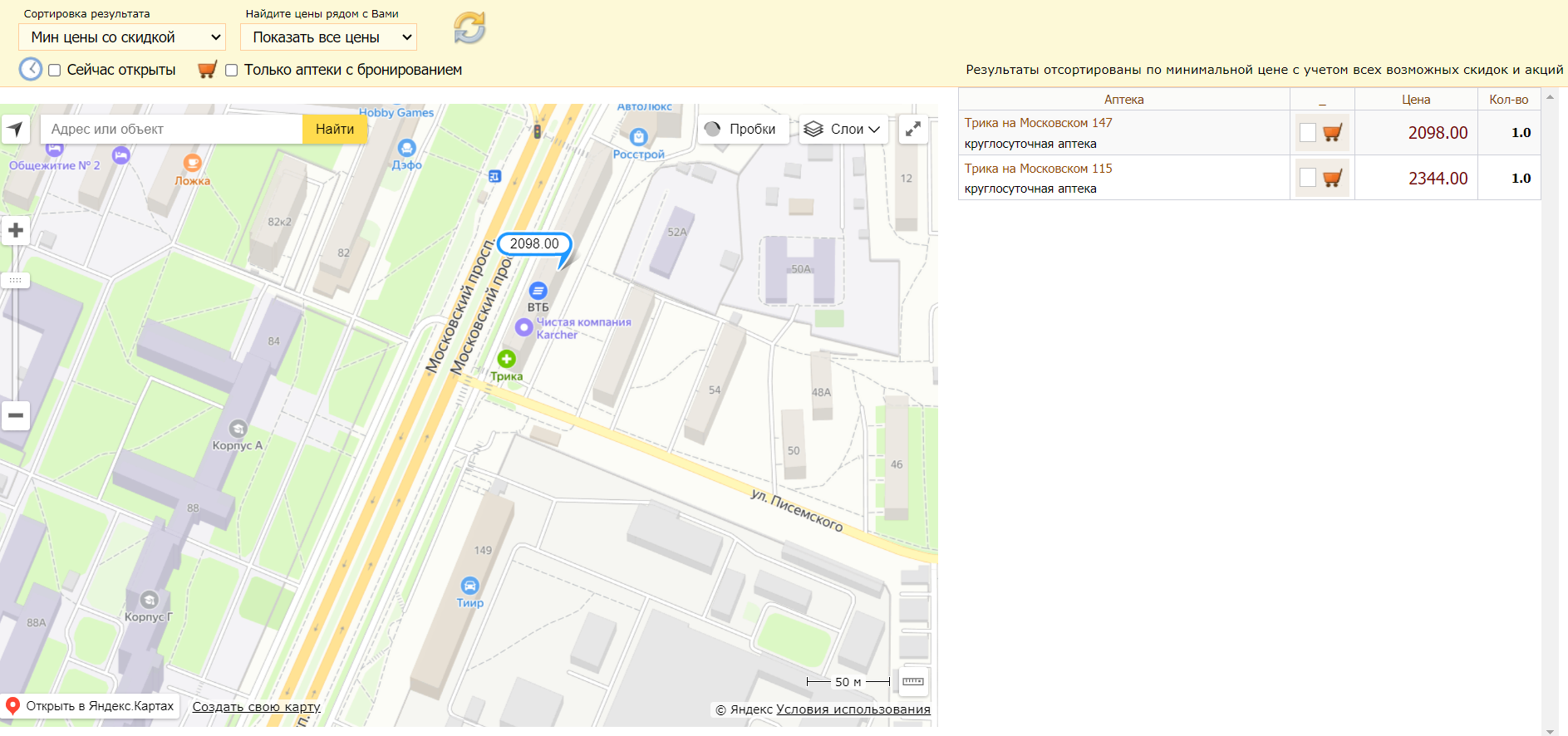Click Открыть в Яндекс.Картах button
1568x736 pixels.
(91, 706)
